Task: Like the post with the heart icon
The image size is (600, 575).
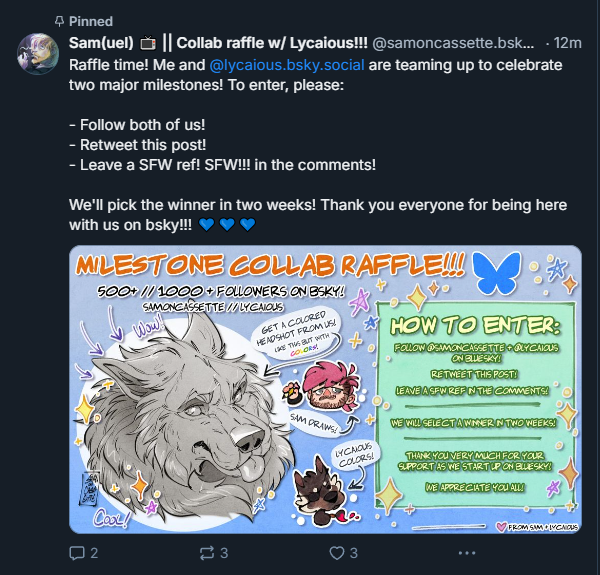Action: tap(337, 553)
